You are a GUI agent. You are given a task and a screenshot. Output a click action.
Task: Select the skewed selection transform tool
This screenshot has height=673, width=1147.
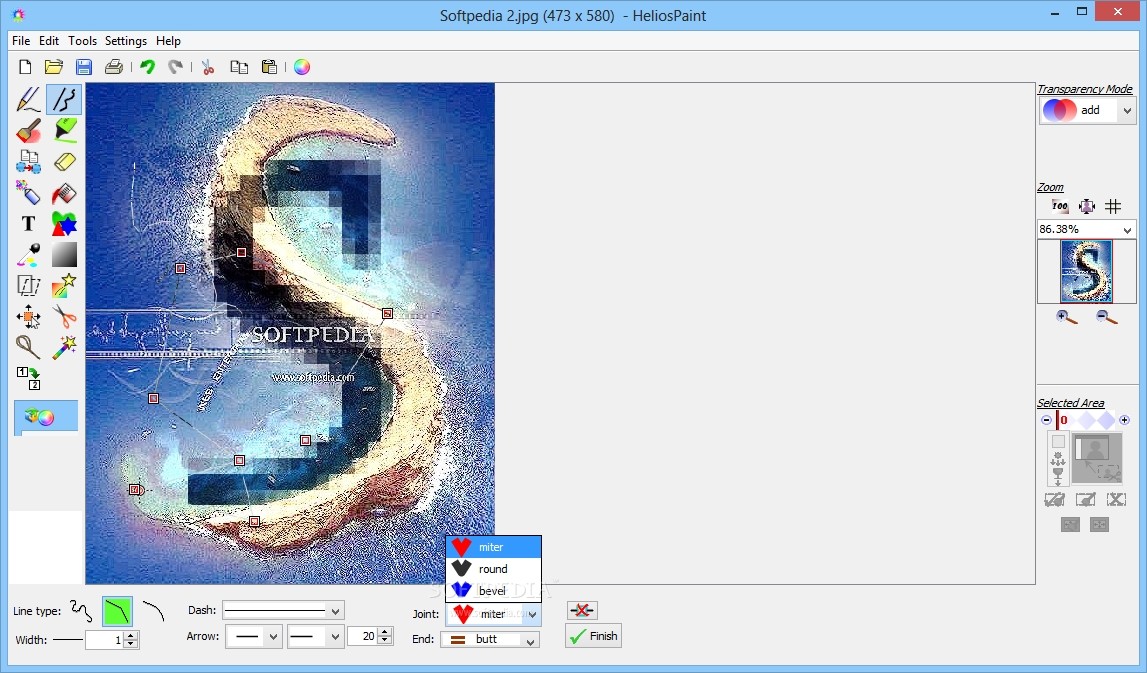(28, 286)
